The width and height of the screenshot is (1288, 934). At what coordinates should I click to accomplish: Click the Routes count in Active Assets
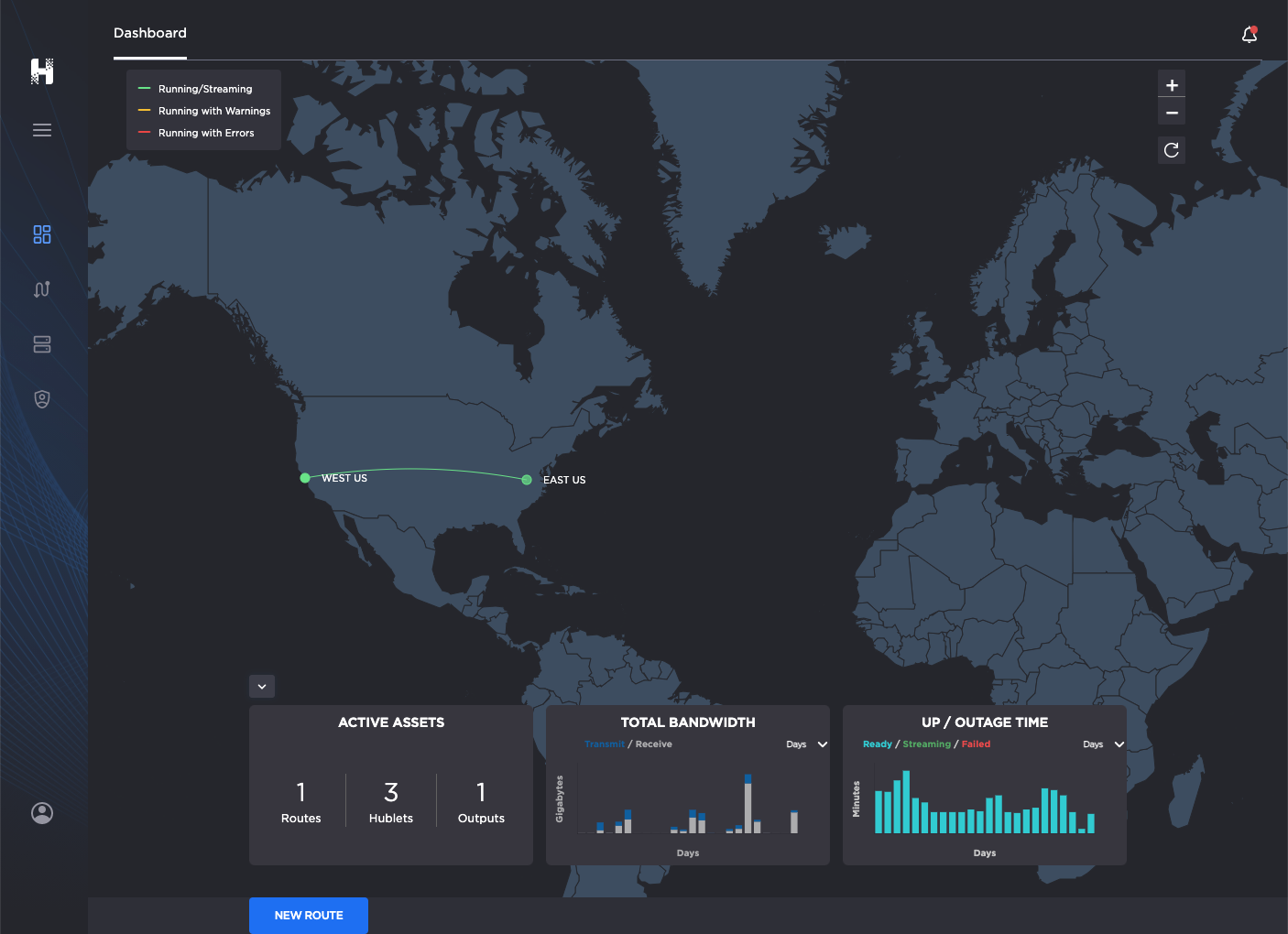pos(300,801)
